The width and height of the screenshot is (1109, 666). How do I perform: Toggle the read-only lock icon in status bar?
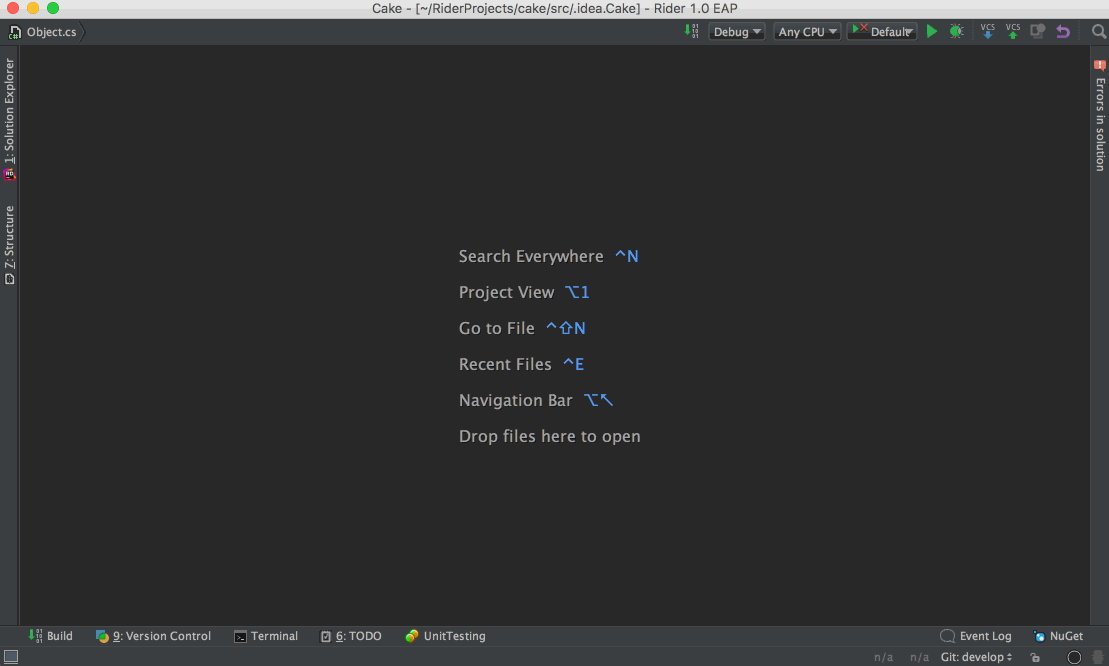pyautogui.click(x=1035, y=657)
